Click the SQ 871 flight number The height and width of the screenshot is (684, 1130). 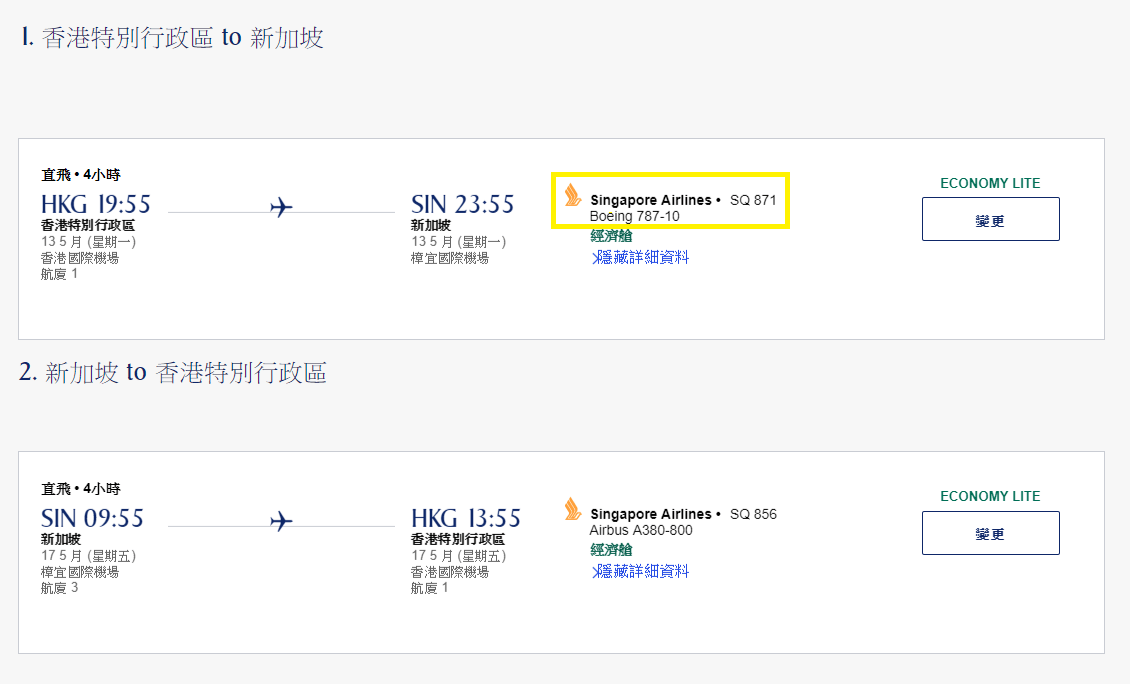click(753, 200)
